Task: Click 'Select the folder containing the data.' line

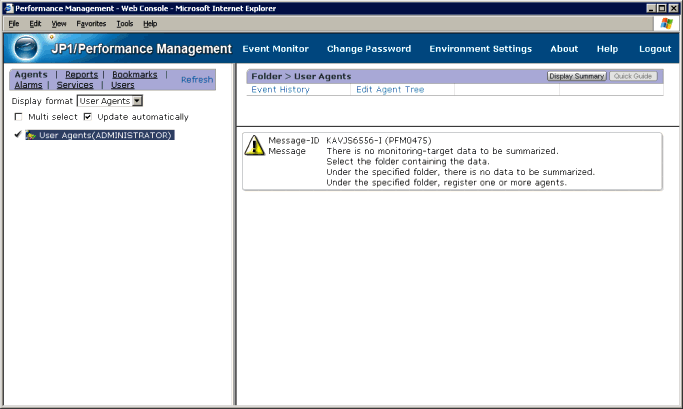Action: tap(408, 162)
